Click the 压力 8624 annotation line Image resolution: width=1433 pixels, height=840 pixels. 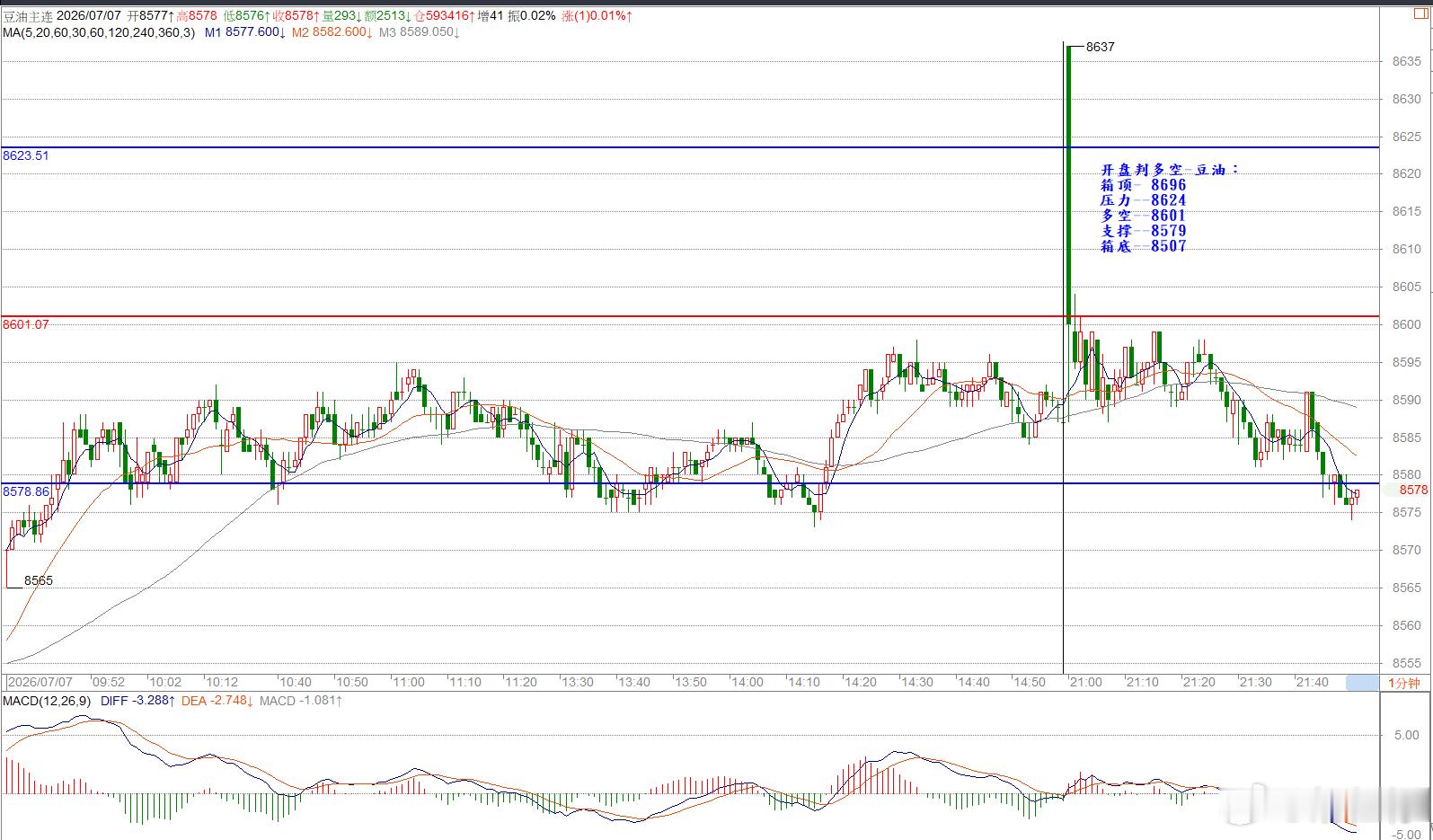(x=1143, y=199)
